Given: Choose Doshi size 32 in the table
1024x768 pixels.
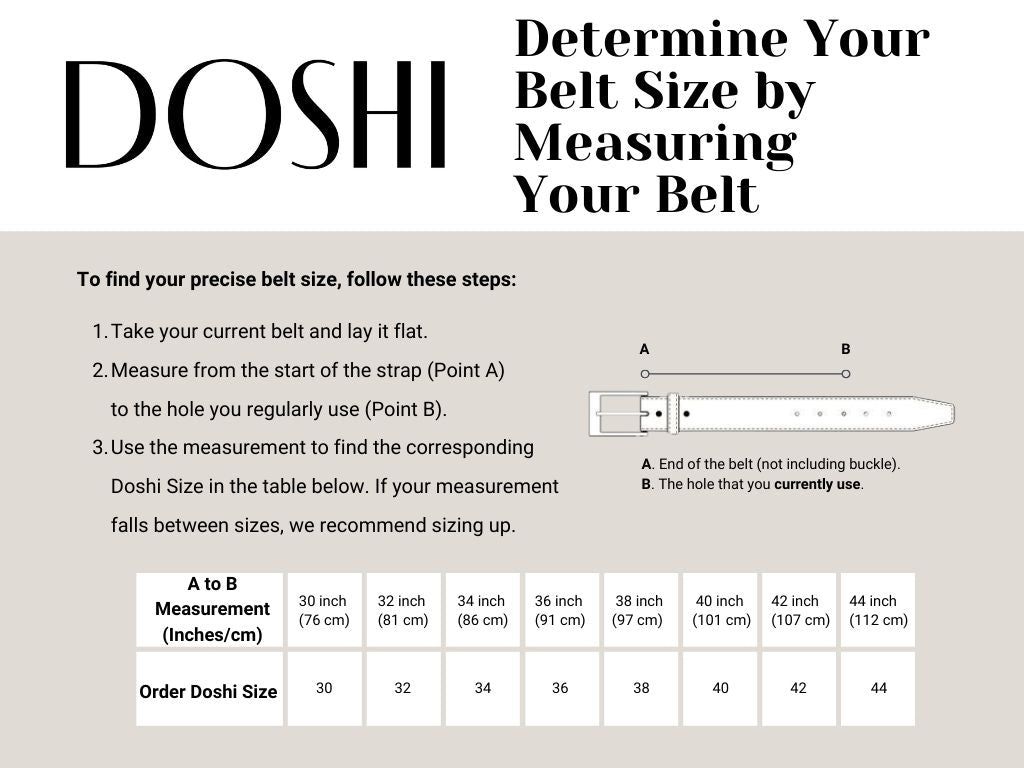Looking at the screenshot, I should pos(402,688).
